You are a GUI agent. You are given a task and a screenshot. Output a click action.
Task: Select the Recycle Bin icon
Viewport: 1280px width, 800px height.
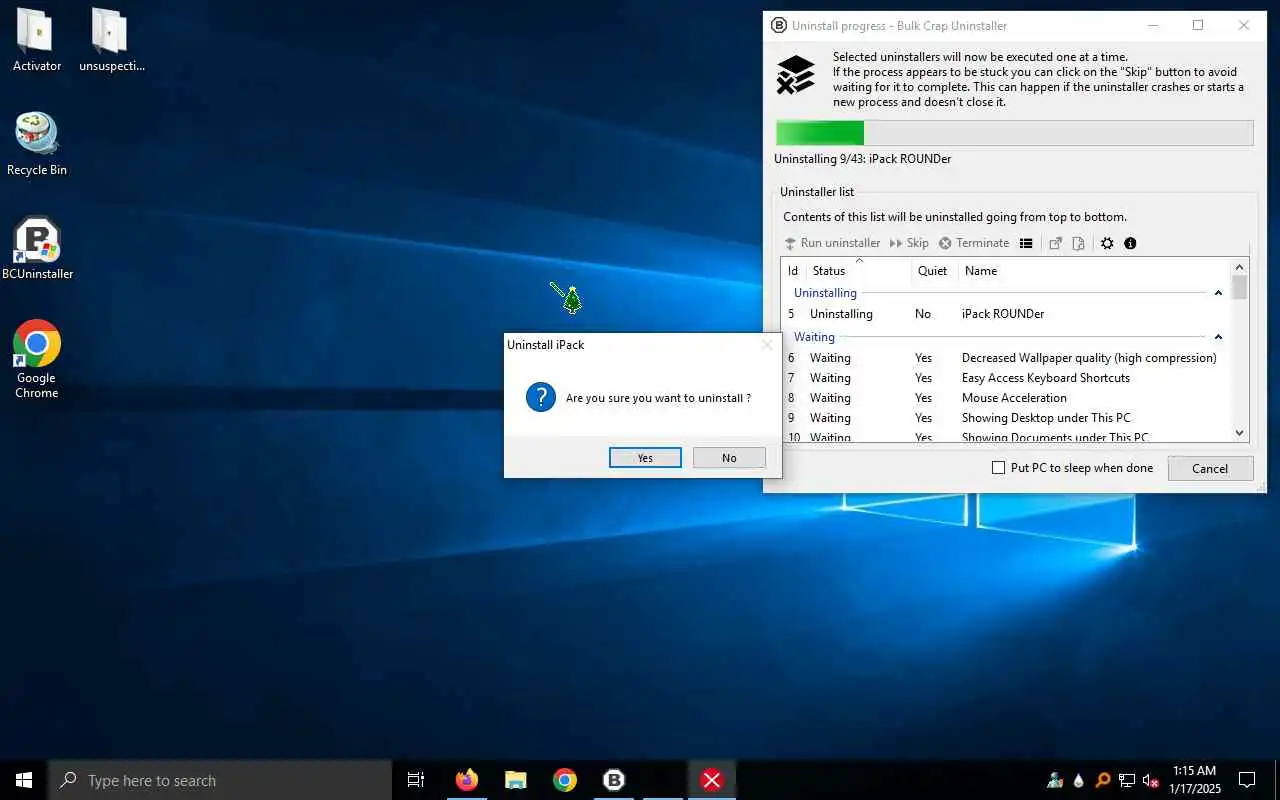pyautogui.click(x=37, y=145)
